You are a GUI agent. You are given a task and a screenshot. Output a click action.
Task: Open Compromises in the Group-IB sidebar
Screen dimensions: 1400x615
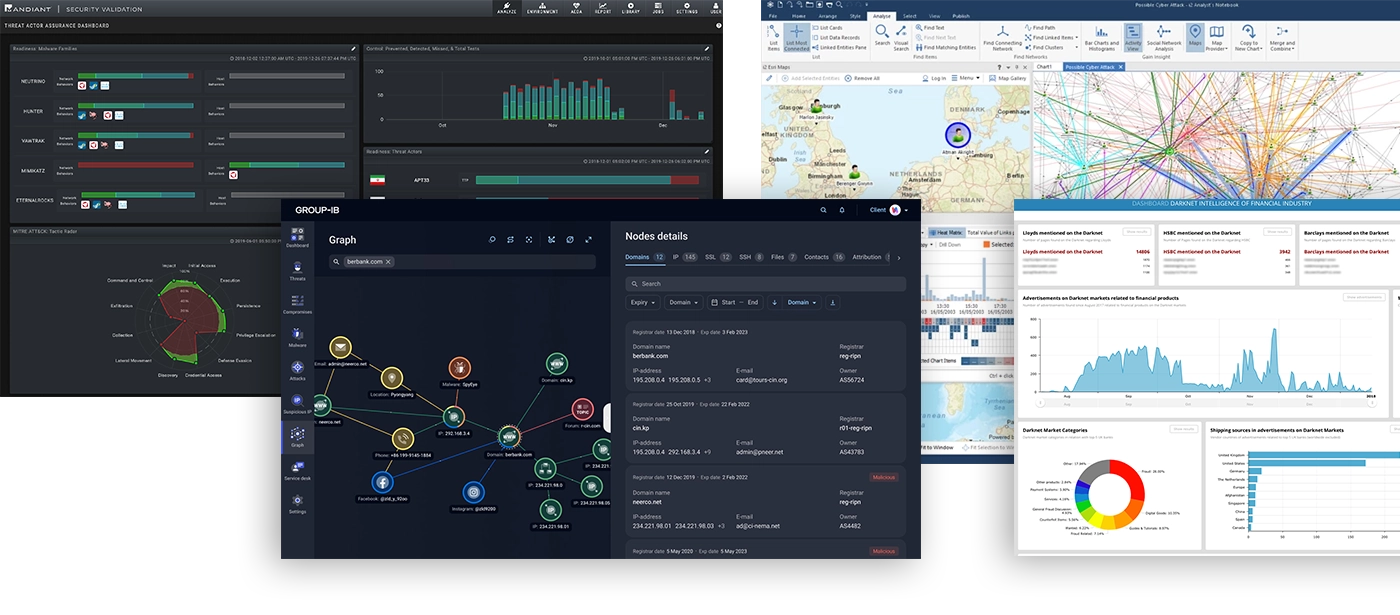click(297, 303)
